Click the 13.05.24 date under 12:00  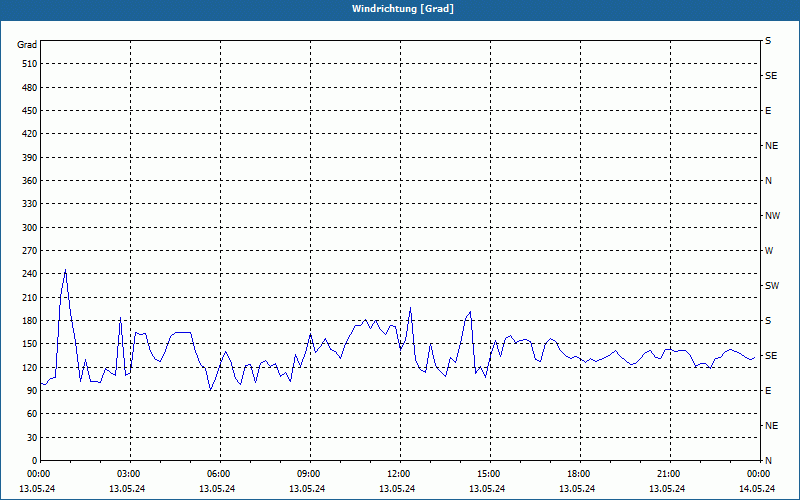coord(397,488)
